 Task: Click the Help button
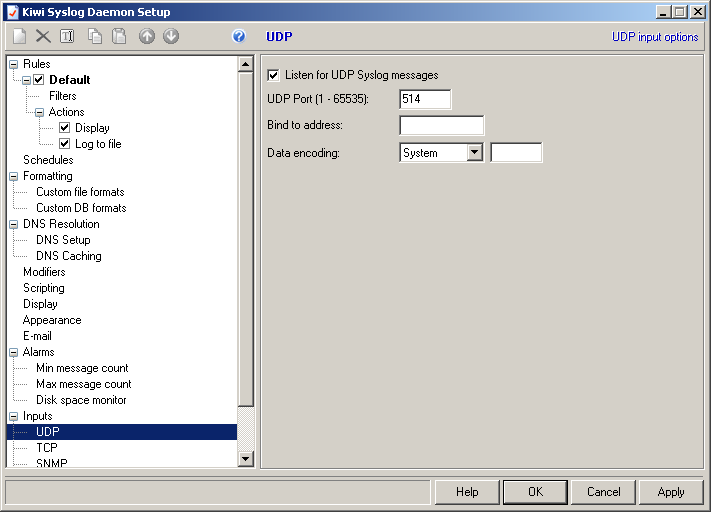click(467, 492)
